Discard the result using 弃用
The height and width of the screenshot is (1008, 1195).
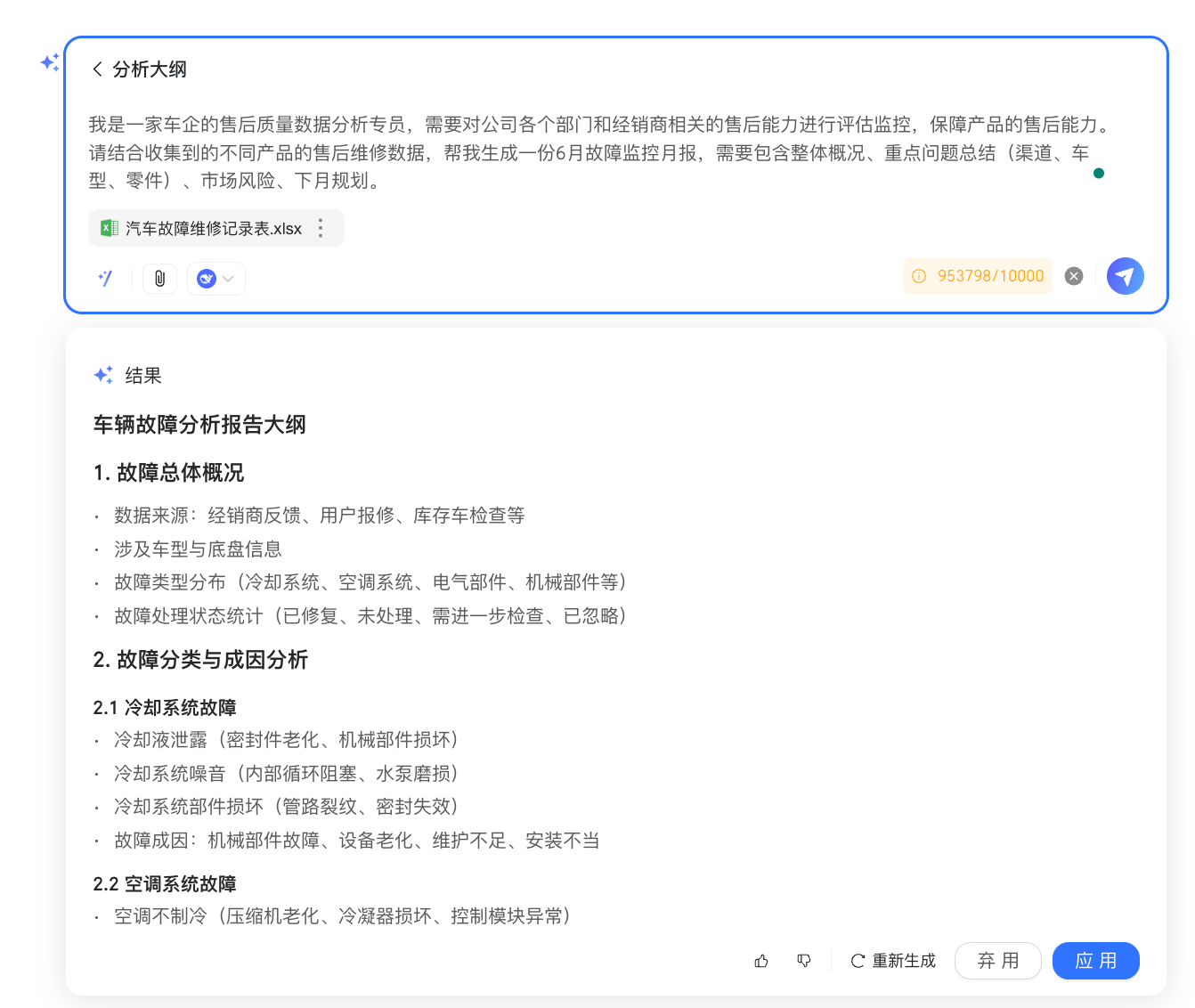tap(997, 961)
